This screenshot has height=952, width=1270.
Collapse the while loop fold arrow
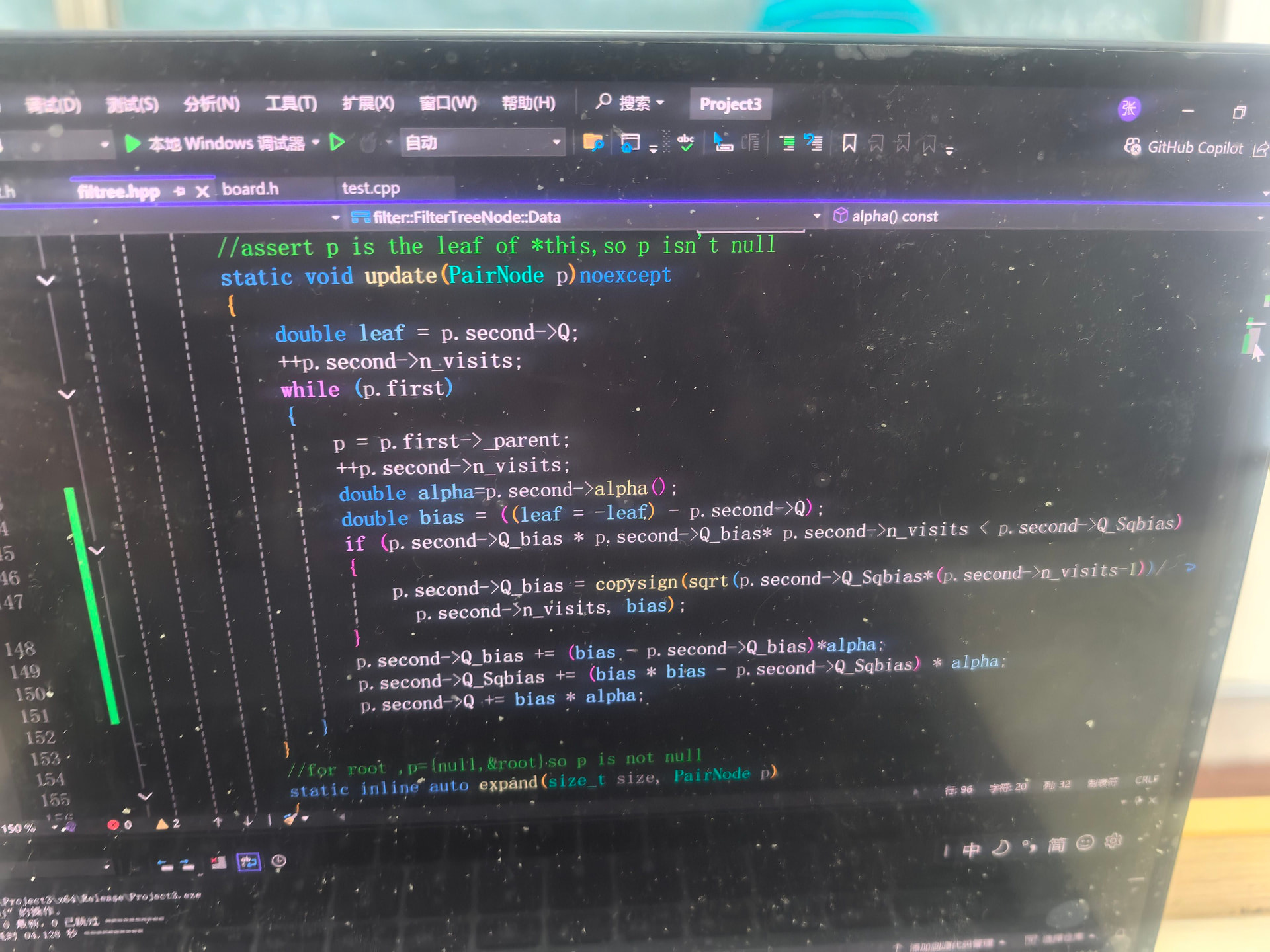click(x=67, y=395)
